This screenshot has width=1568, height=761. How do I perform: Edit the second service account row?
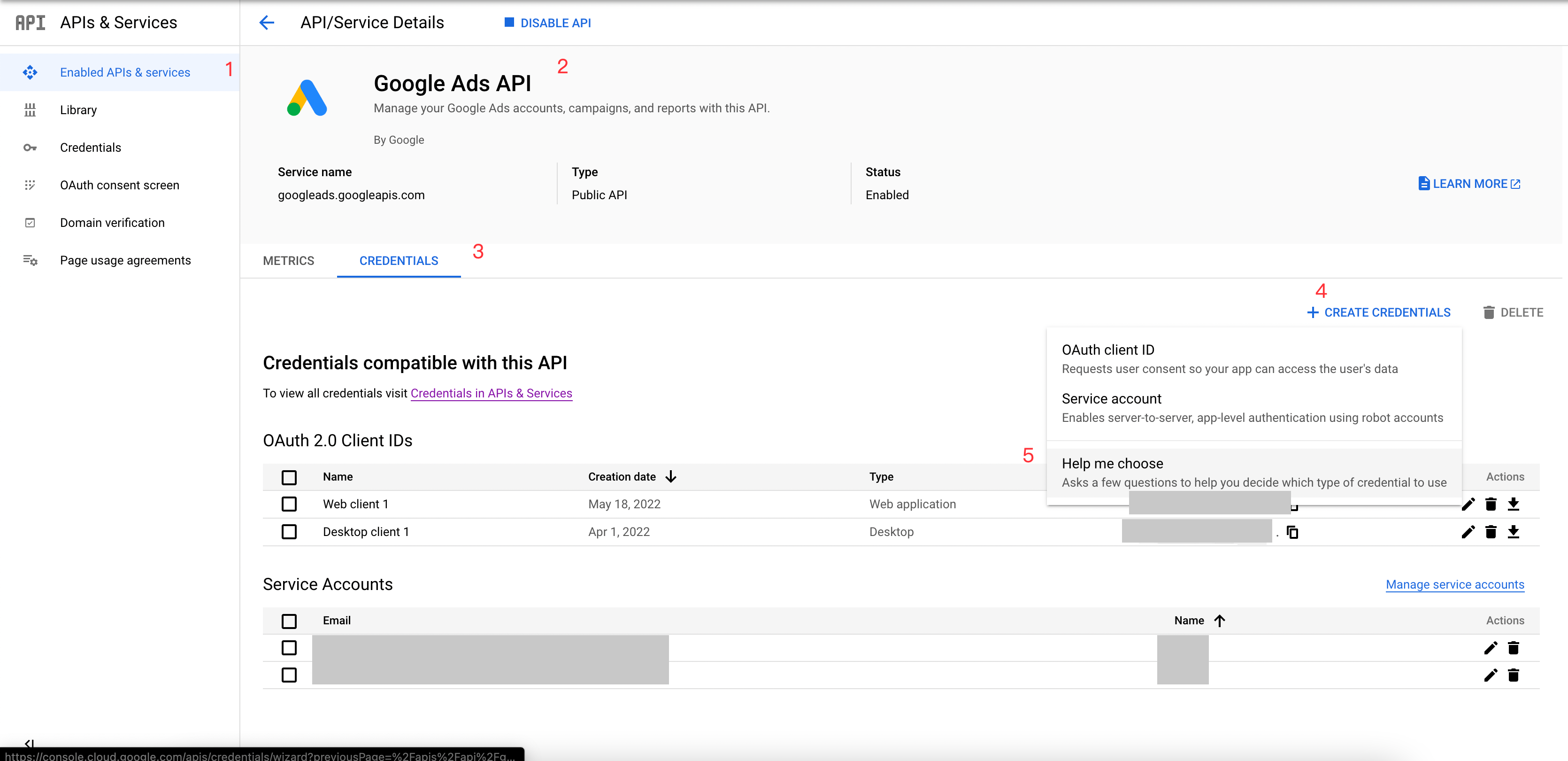[1490, 675]
